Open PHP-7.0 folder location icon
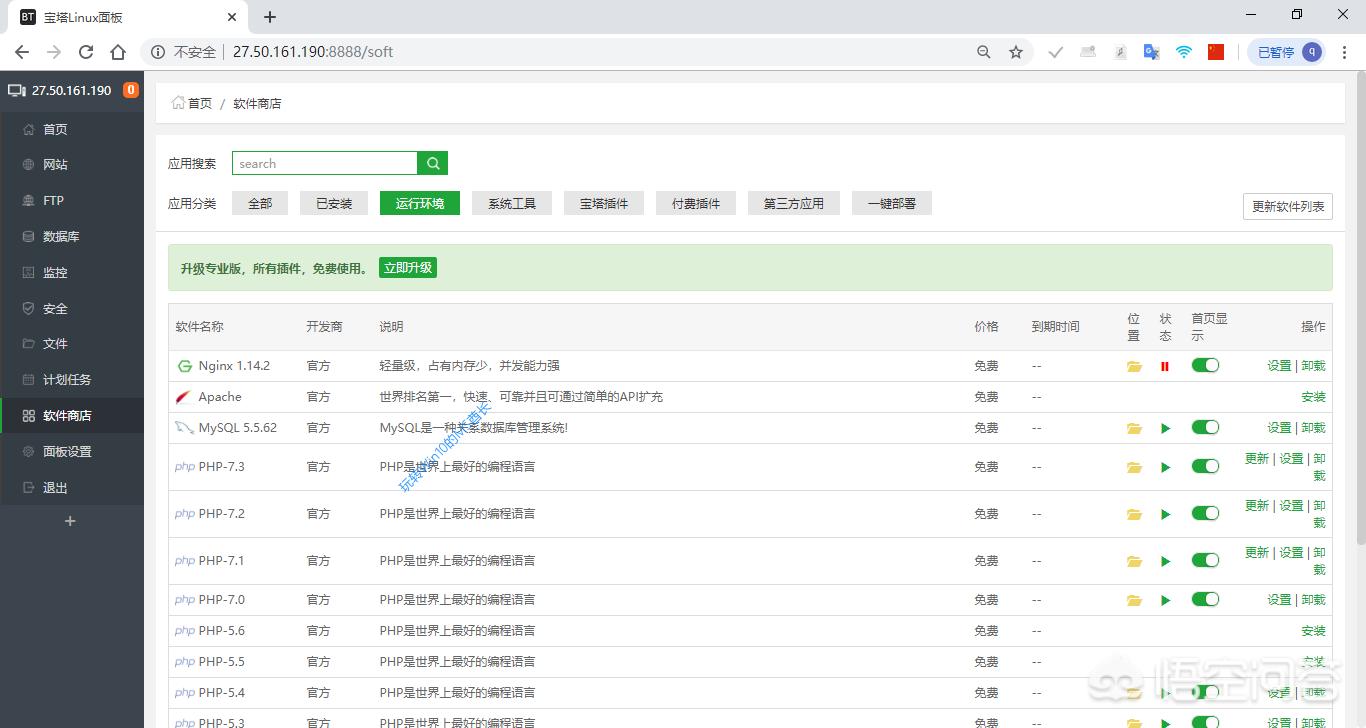This screenshot has width=1366, height=728. 1134,601
